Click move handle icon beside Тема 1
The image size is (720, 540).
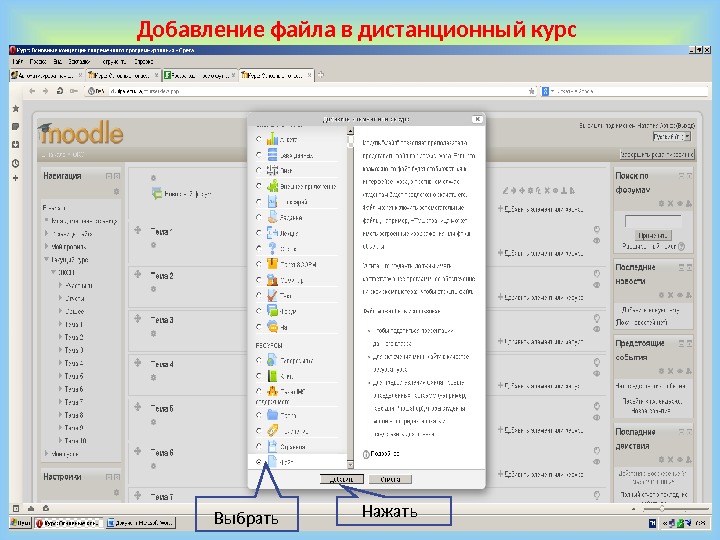click(137, 230)
